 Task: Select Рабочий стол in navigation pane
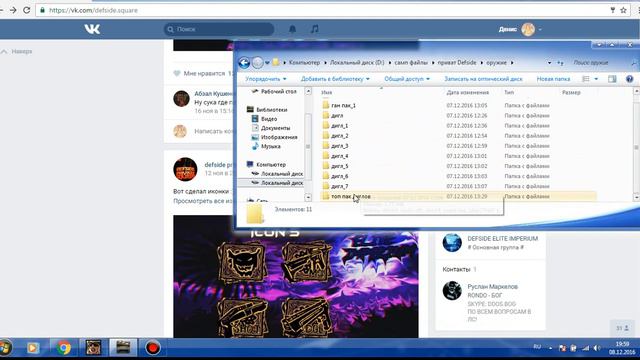coord(279,91)
